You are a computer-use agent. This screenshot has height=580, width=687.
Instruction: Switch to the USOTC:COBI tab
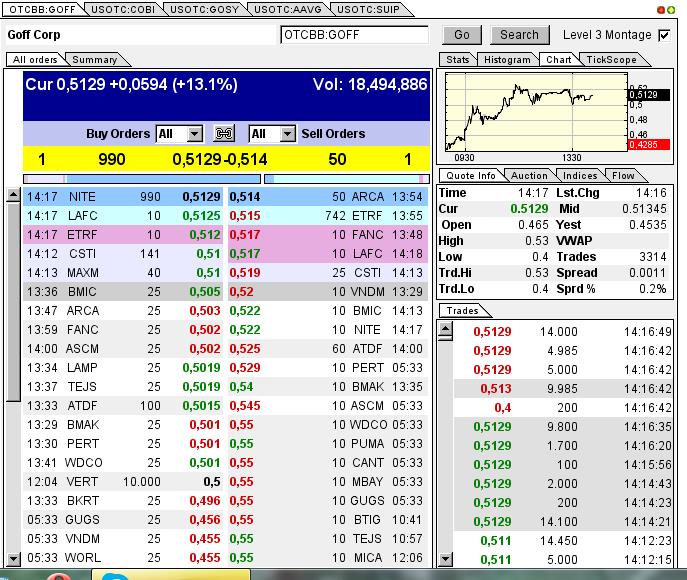tap(123, 9)
